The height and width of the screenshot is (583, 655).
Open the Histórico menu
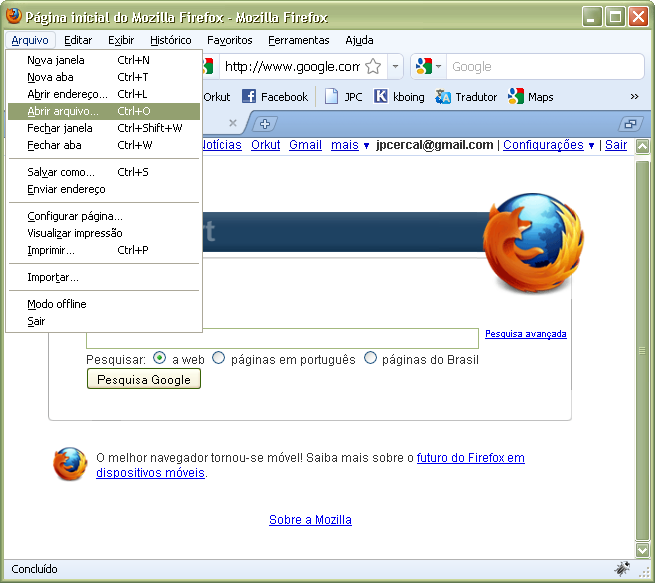pos(170,40)
